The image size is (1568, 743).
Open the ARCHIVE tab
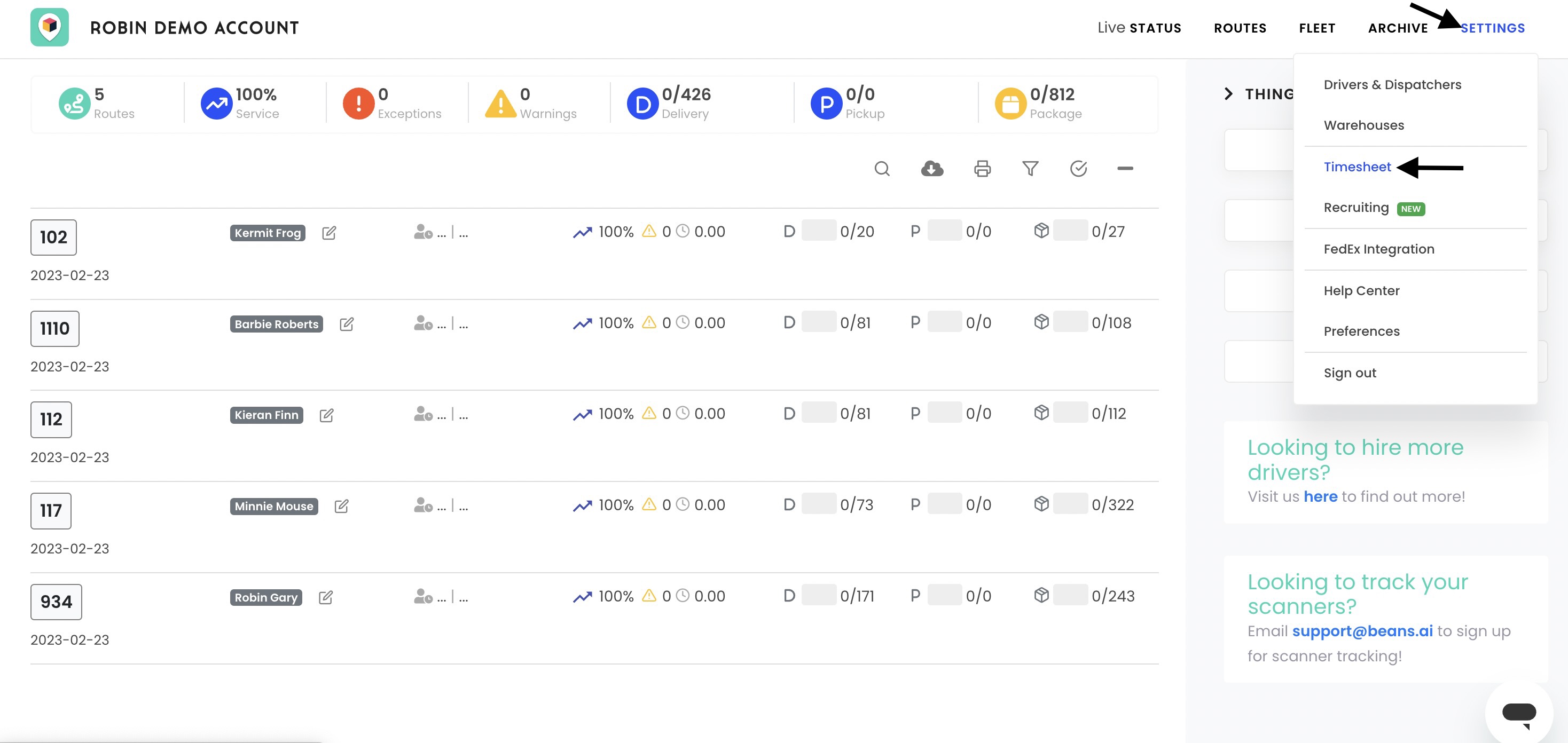point(1398,28)
